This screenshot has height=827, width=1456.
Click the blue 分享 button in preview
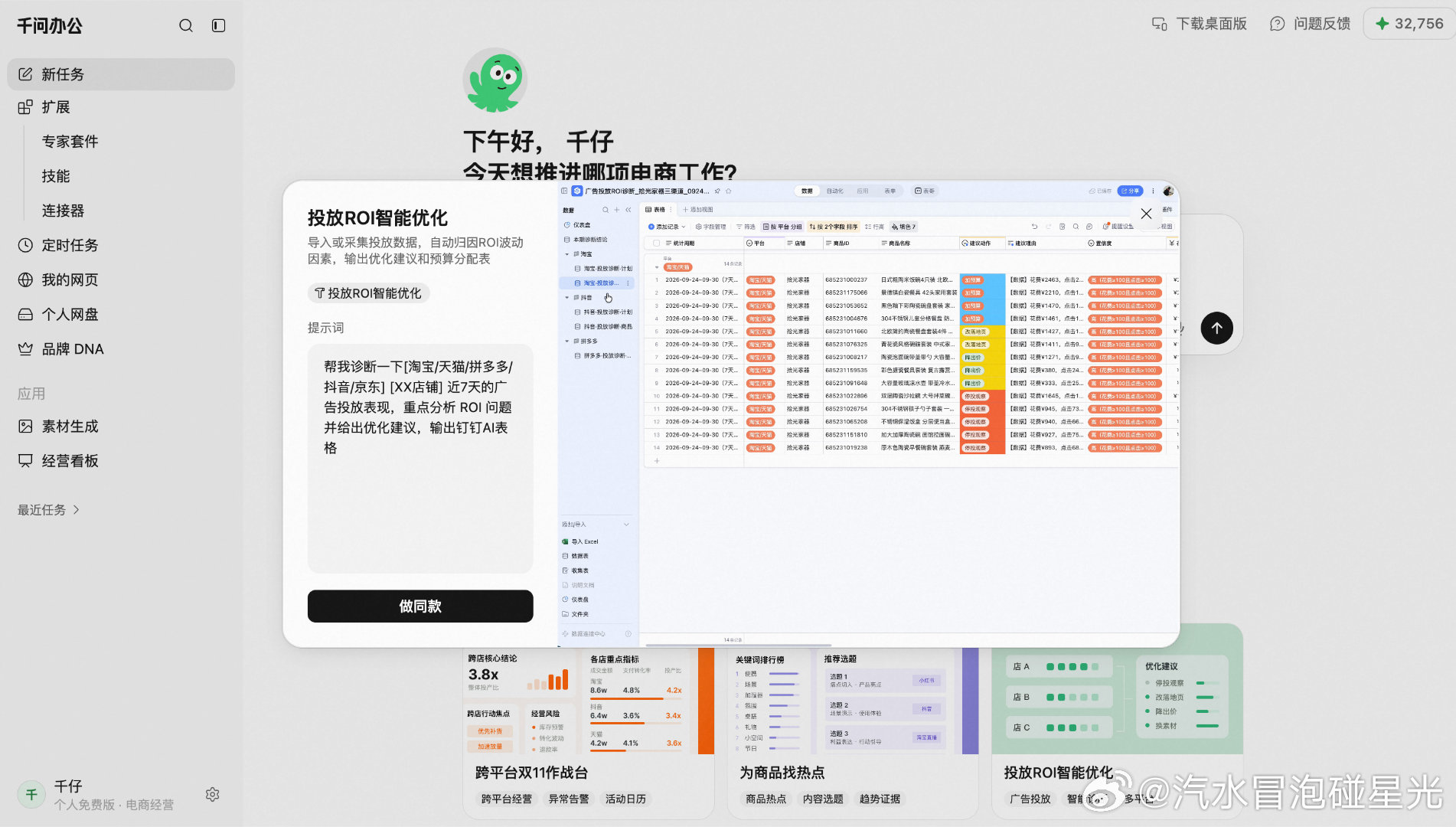(1130, 191)
